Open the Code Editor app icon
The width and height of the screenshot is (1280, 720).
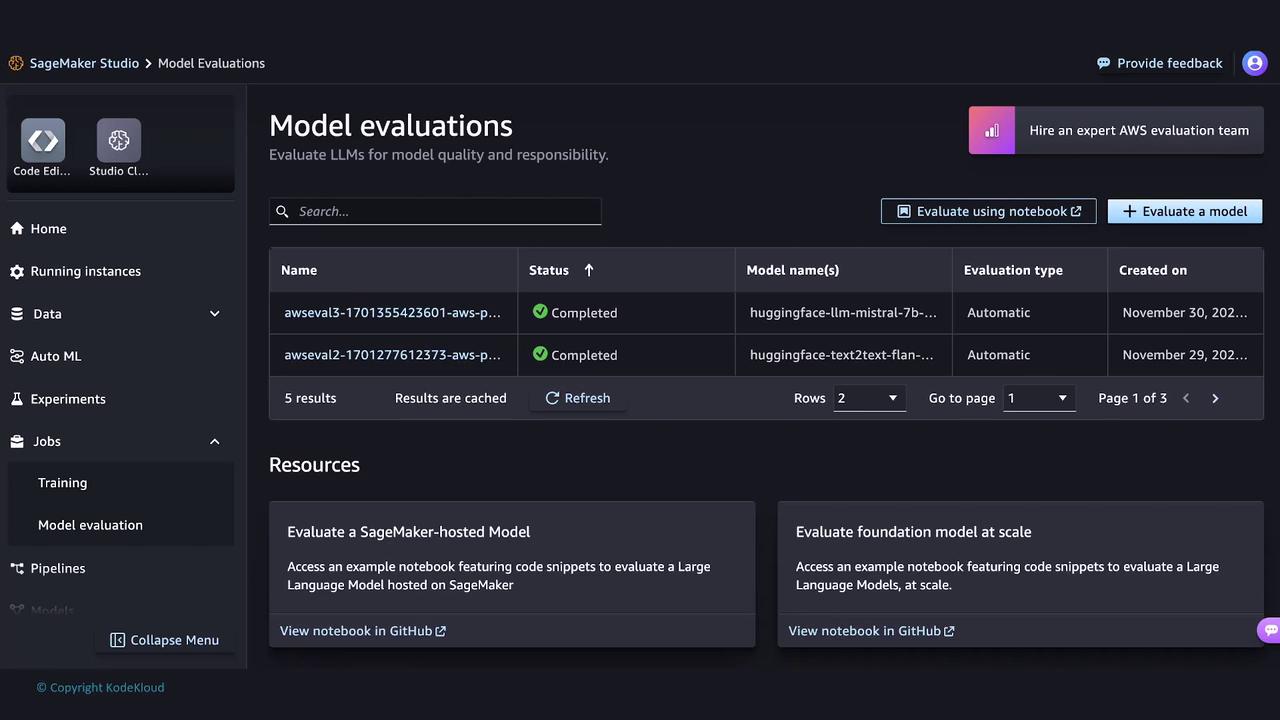(x=43, y=141)
